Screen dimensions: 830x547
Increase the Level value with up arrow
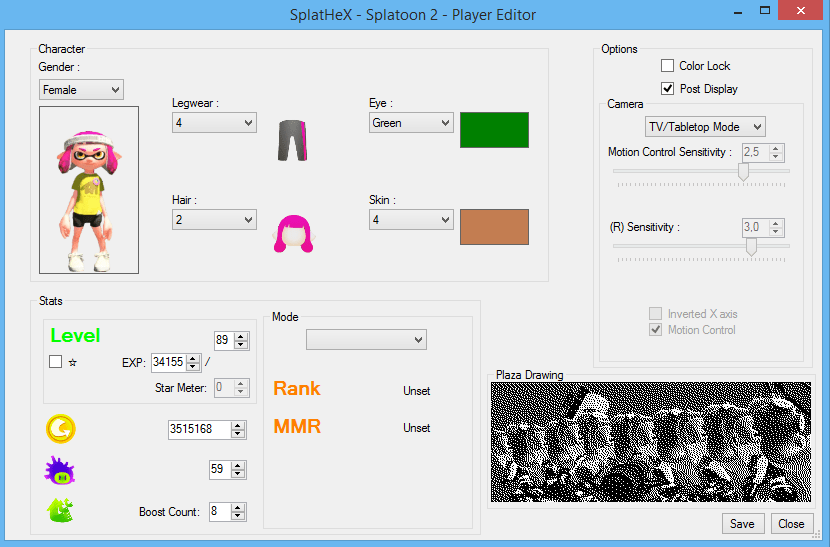point(241,336)
